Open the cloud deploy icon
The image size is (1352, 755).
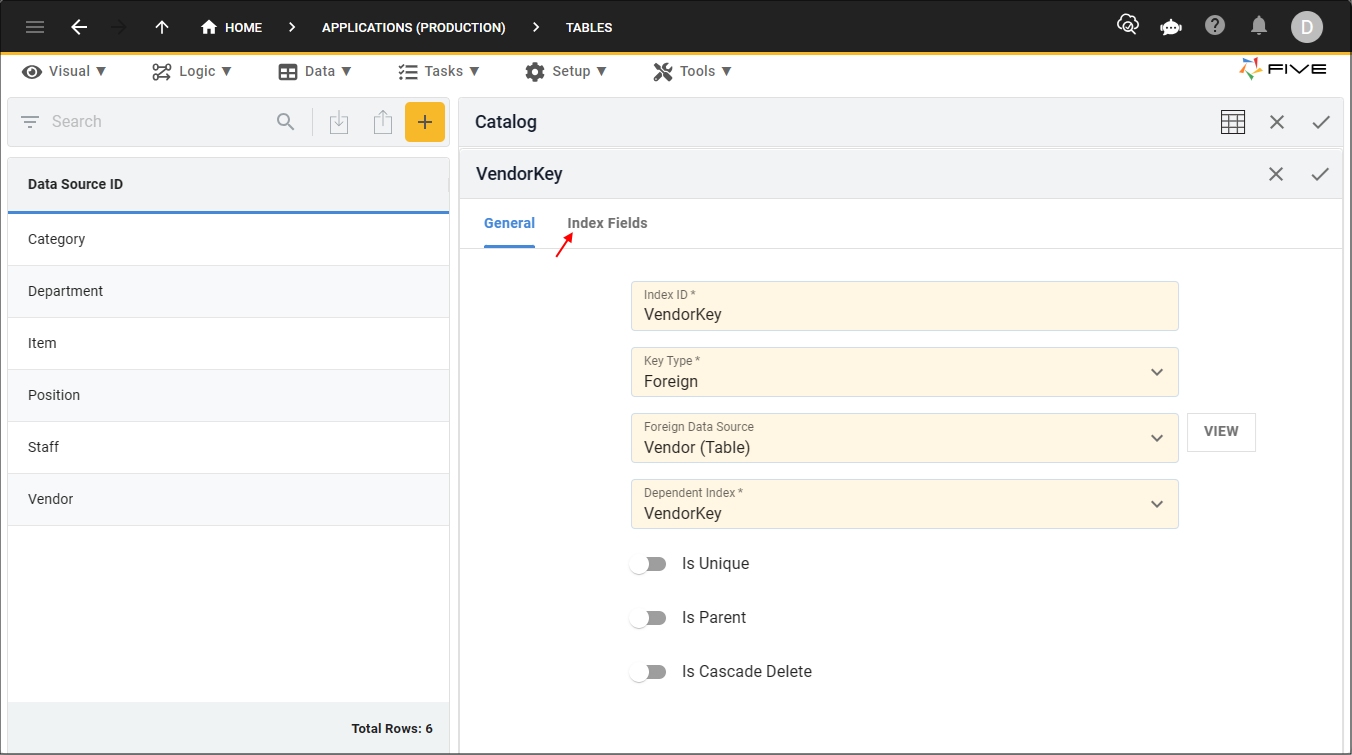[x=1127, y=25]
